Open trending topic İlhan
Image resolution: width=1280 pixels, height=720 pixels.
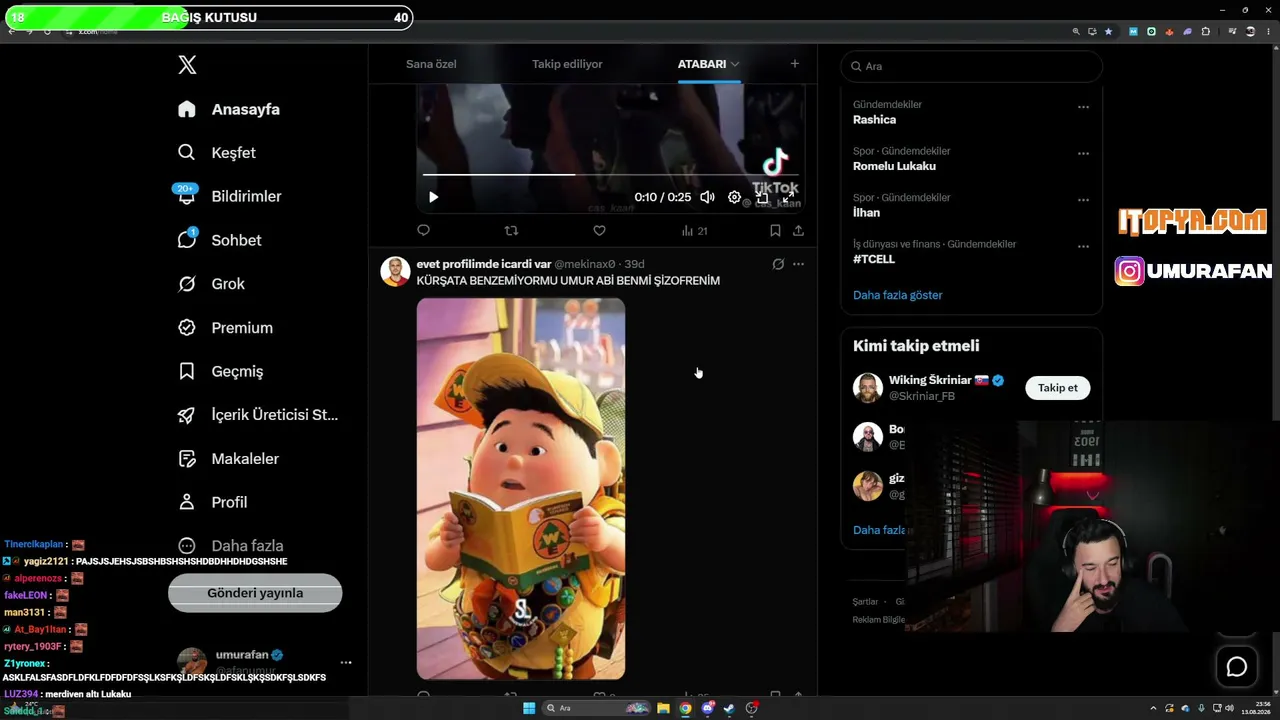coord(866,213)
